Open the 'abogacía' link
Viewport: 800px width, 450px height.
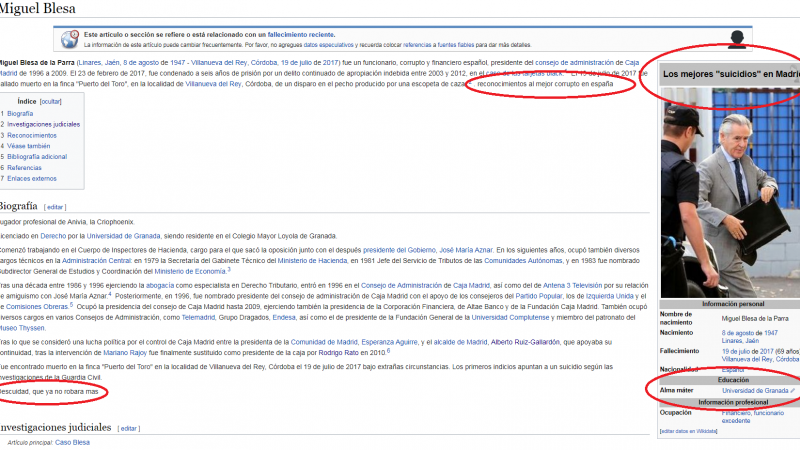(160, 286)
